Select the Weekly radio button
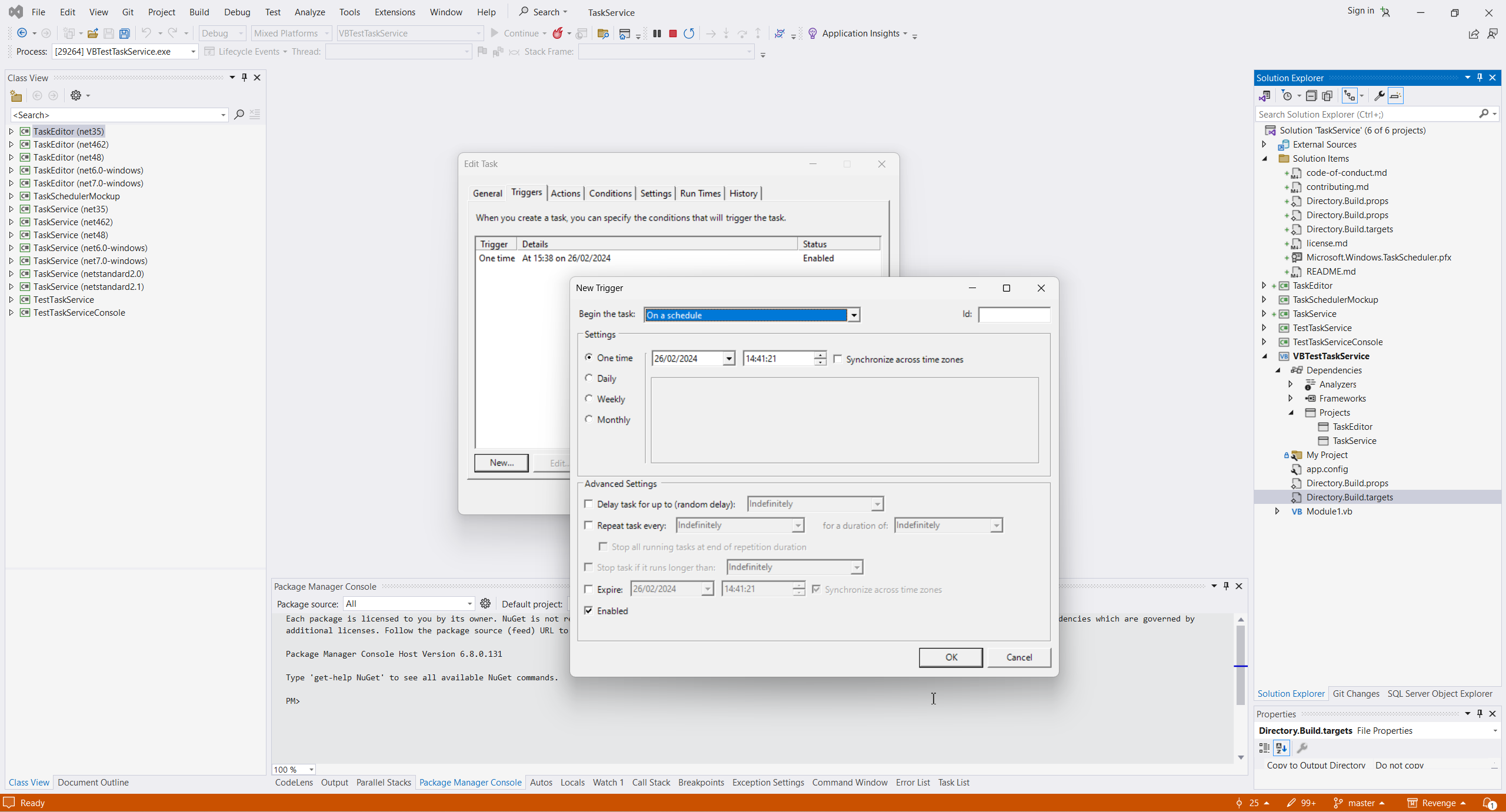Image resolution: width=1506 pixels, height=812 pixels. click(589, 399)
